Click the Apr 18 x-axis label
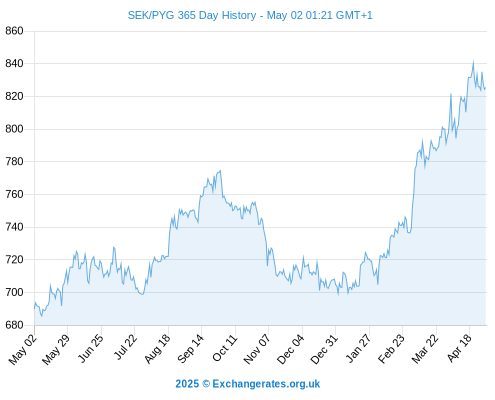This screenshot has height=400, width=495. [459, 348]
